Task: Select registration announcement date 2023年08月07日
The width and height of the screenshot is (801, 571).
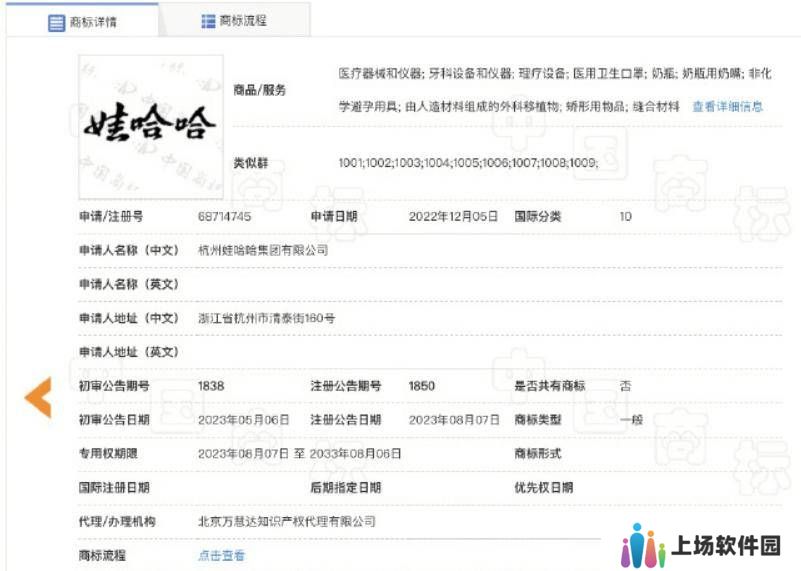Action: point(454,420)
